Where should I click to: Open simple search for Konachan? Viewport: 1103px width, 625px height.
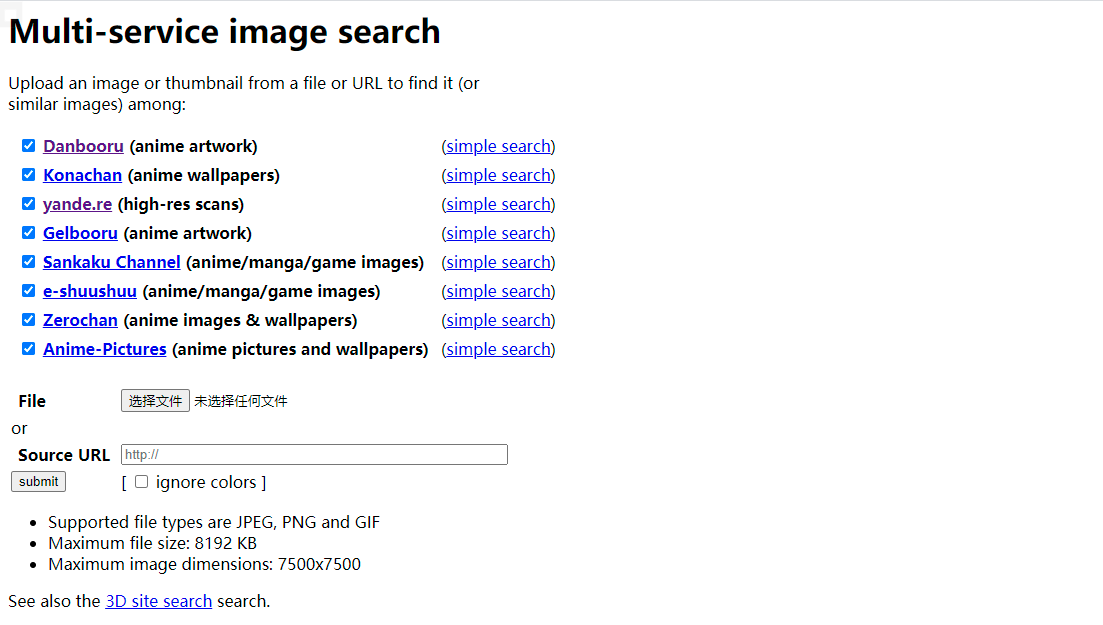coord(498,175)
